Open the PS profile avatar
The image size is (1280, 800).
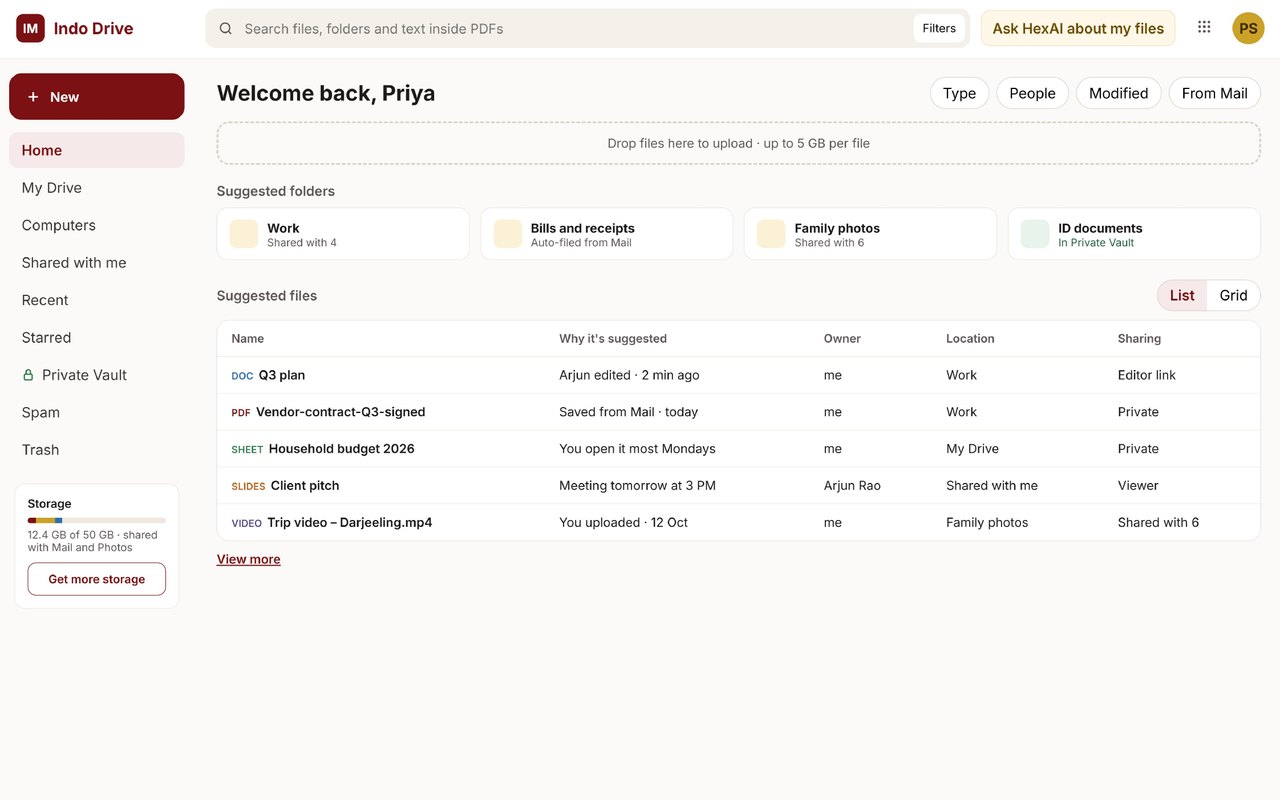point(1248,28)
